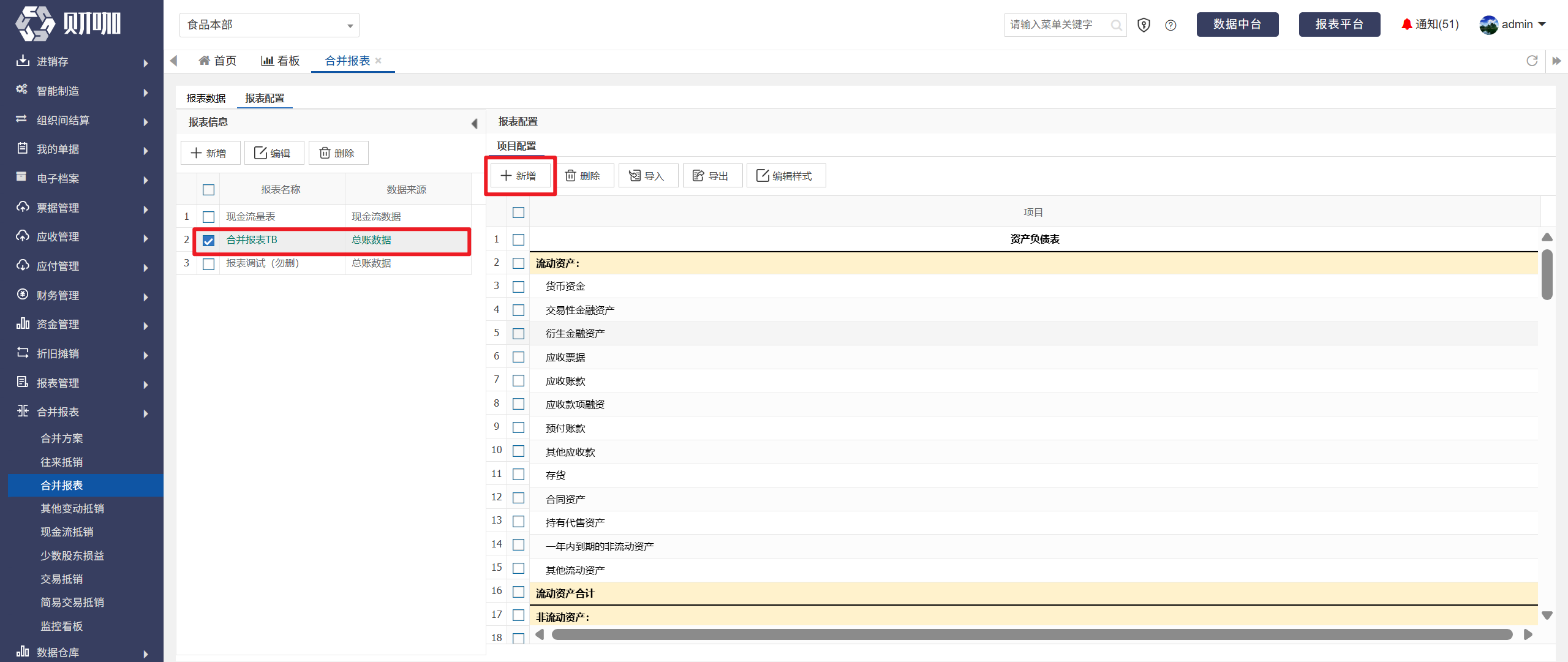Open the 看板 tab
1568x662 pixels.
pos(281,61)
